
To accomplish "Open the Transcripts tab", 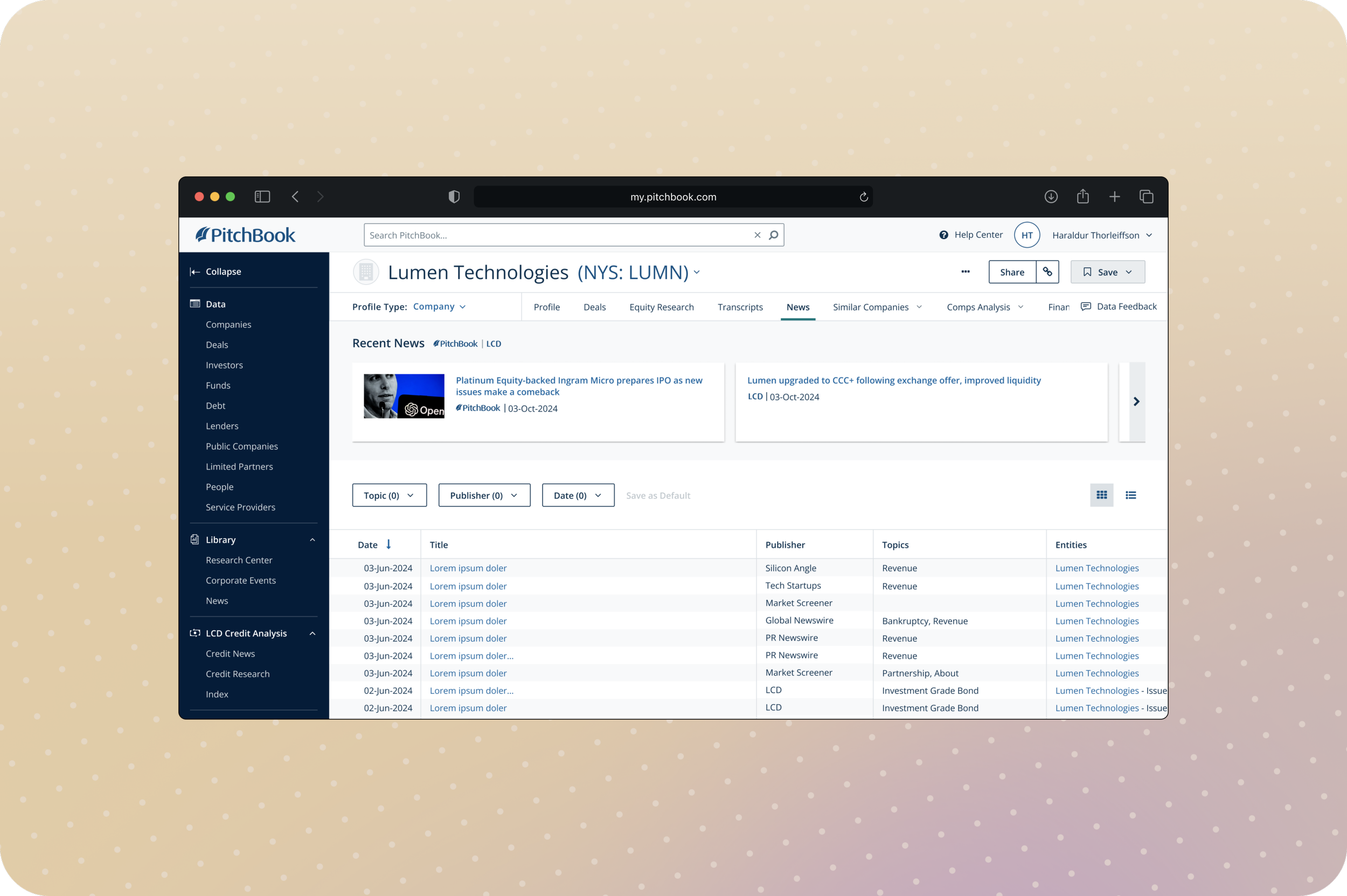I will (740, 307).
